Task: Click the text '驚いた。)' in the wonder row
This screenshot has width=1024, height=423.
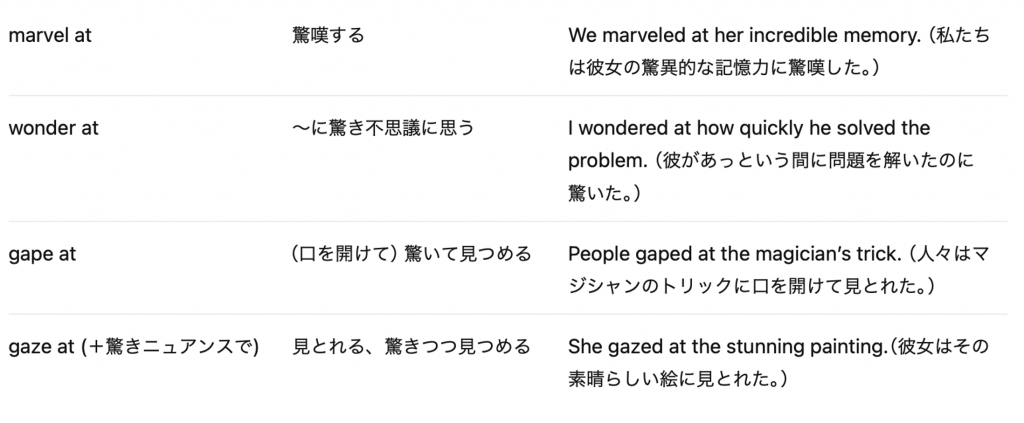Action: coord(604,193)
